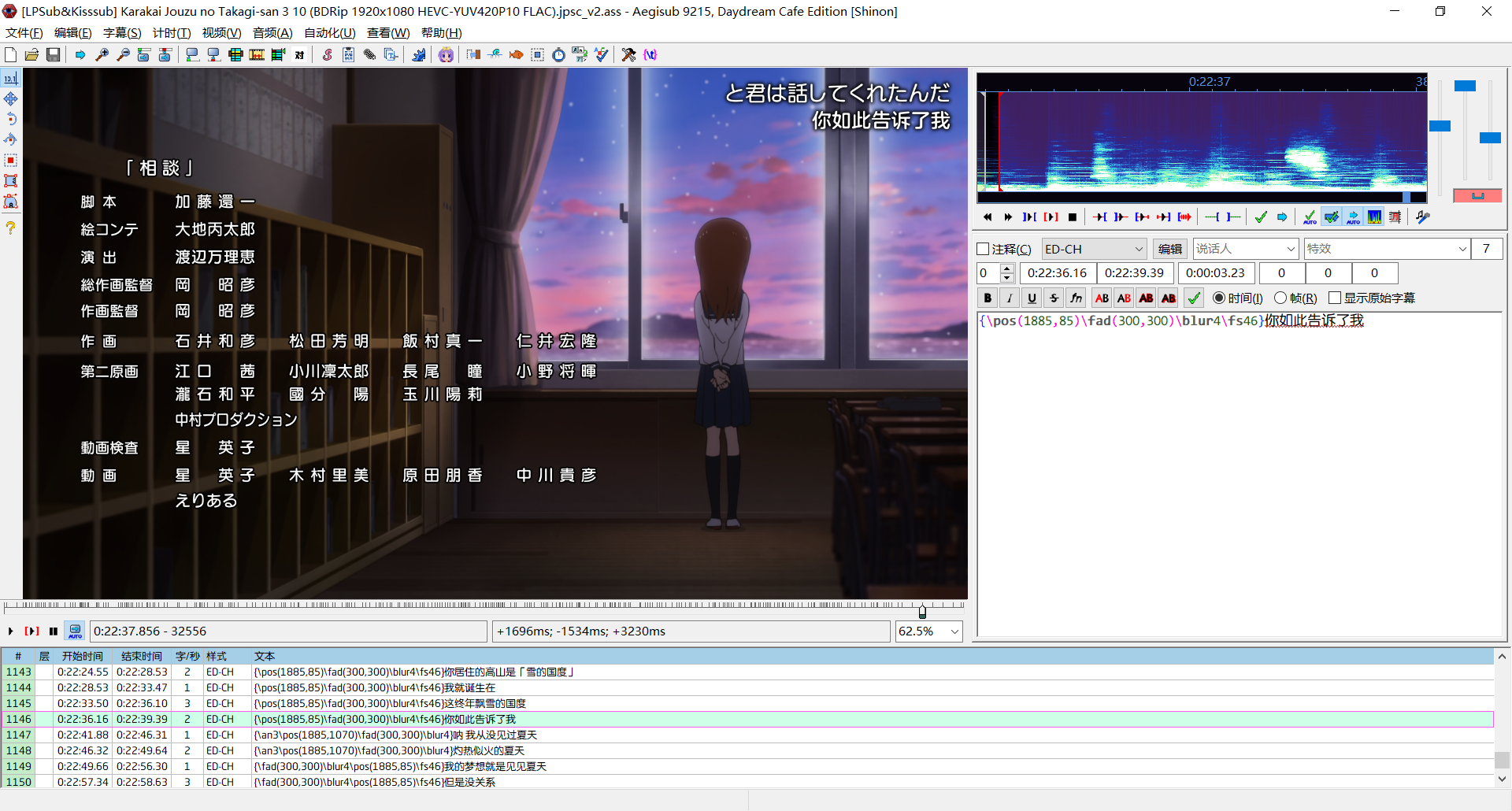Pause video playback
1512x811 pixels.
53,631
